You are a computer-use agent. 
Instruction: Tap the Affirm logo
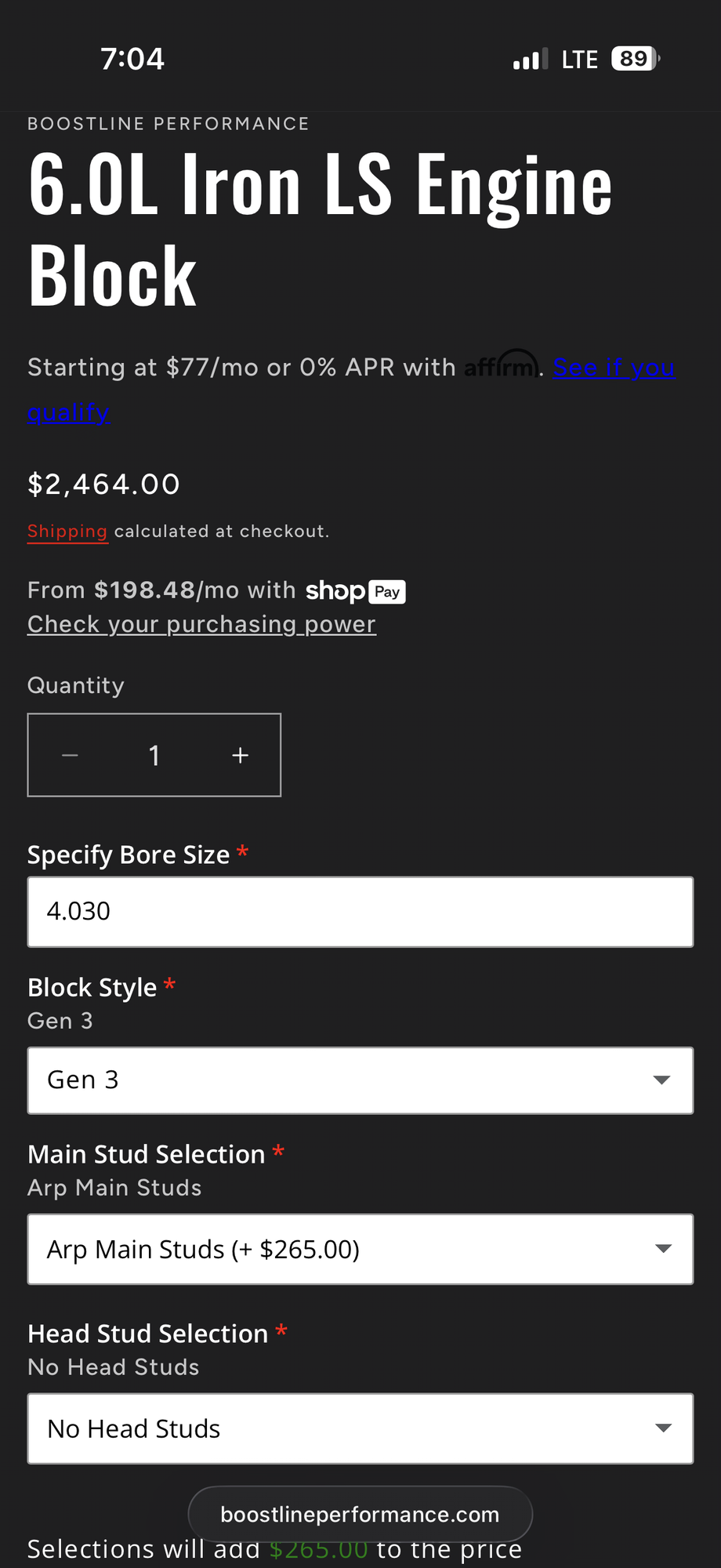(501, 365)
